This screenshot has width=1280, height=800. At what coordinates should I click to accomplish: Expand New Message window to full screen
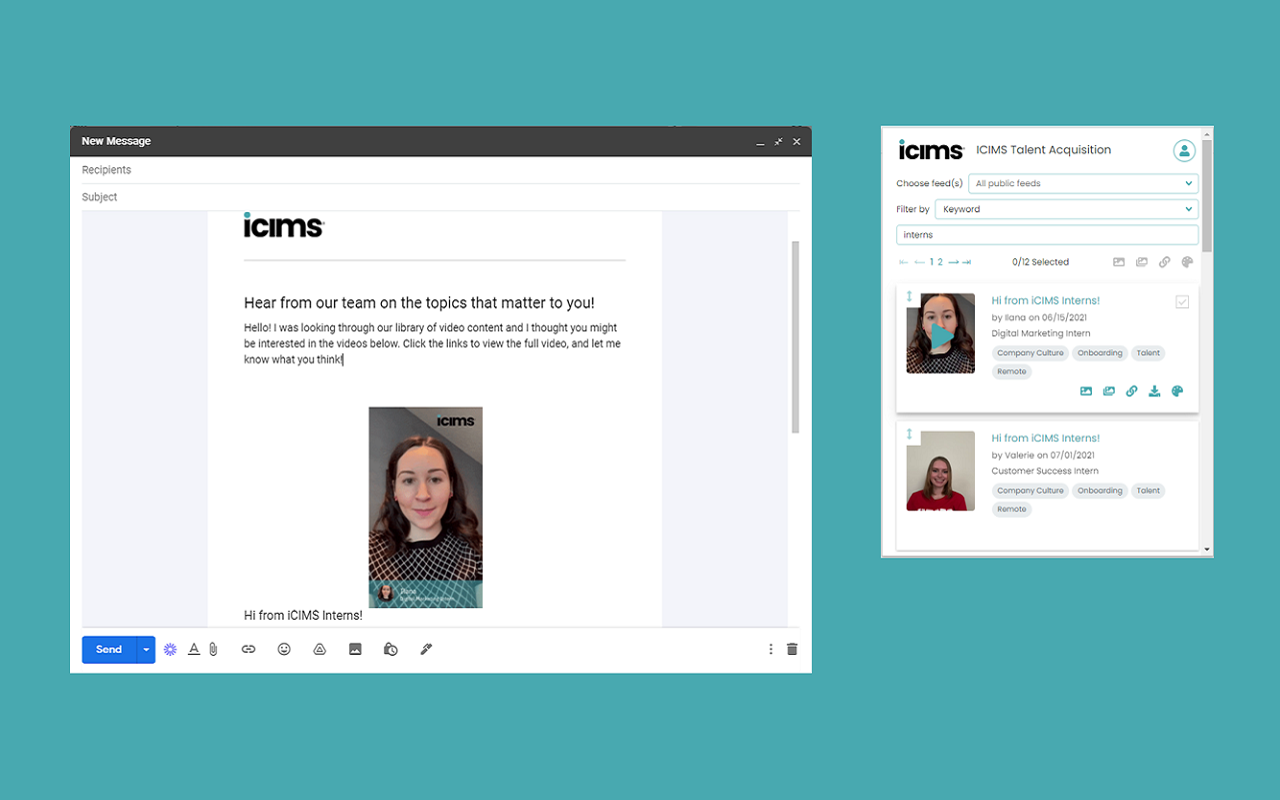779,142
